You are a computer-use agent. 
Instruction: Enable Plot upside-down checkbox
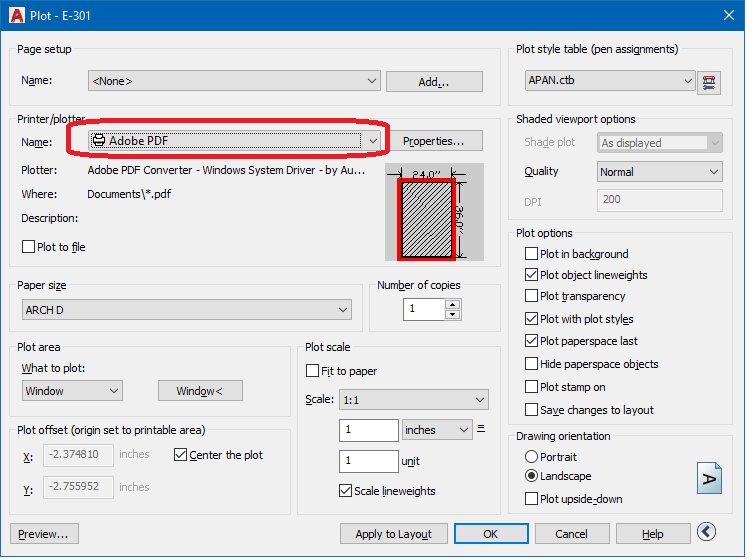click(531, 499)
